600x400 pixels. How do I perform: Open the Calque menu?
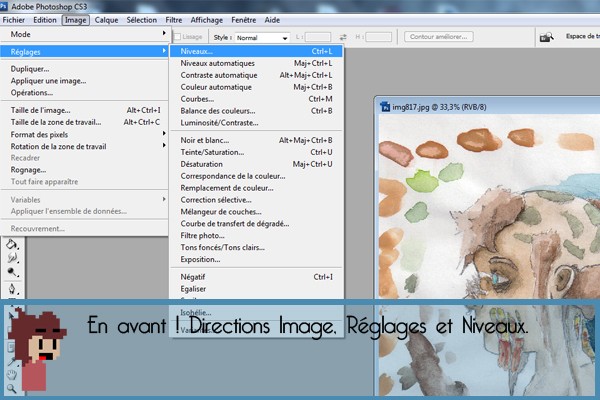(x=106, y=20)
